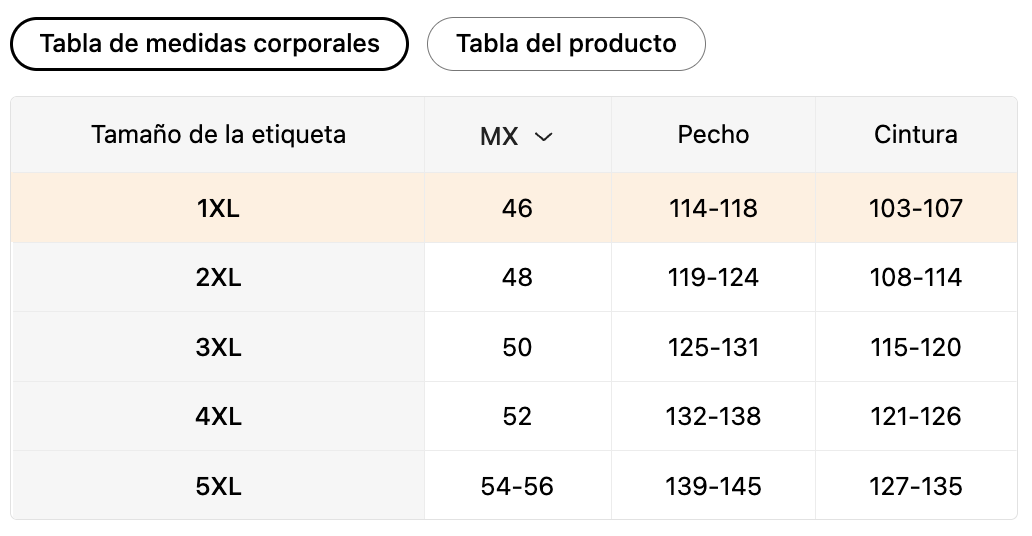Image resolution: width=1032 pixels, height=536 pixels.
Task: Select the 2XL size row label
Action: click(x=218, y=278)
